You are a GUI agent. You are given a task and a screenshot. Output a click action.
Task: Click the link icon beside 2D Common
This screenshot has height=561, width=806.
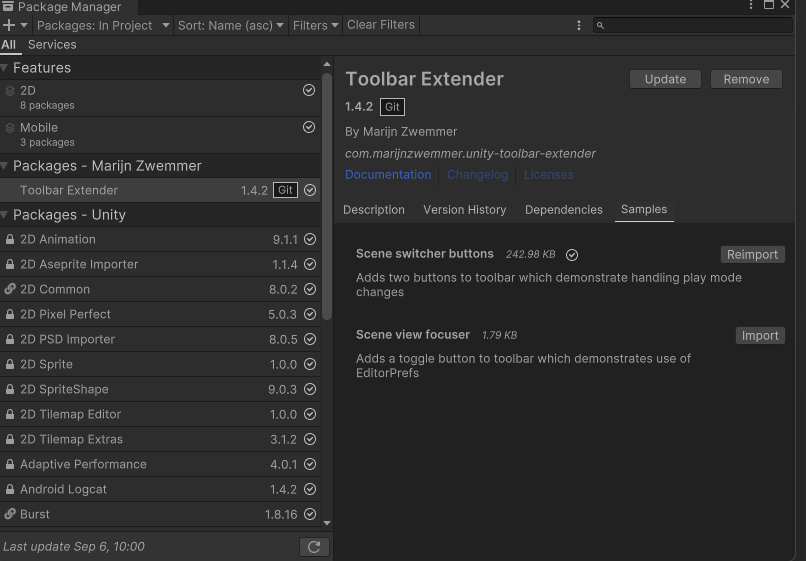[x=10, y=289]
